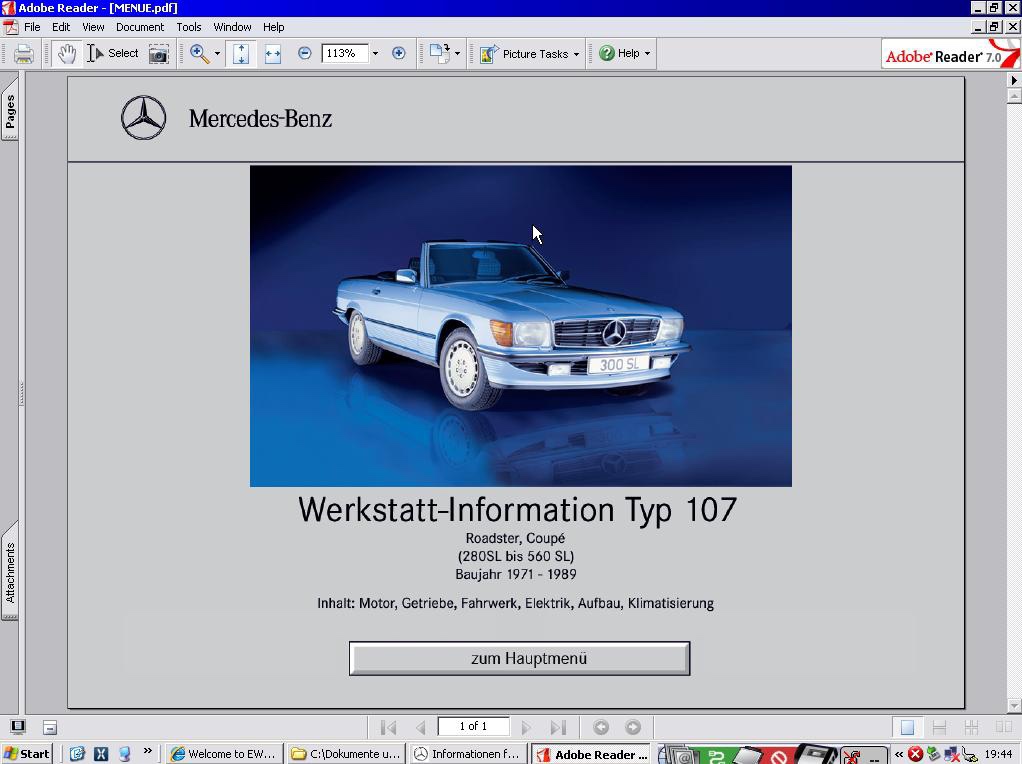
Task: Expand the Picture Tasks dropdown arrow
Action: tap(576, 53)
